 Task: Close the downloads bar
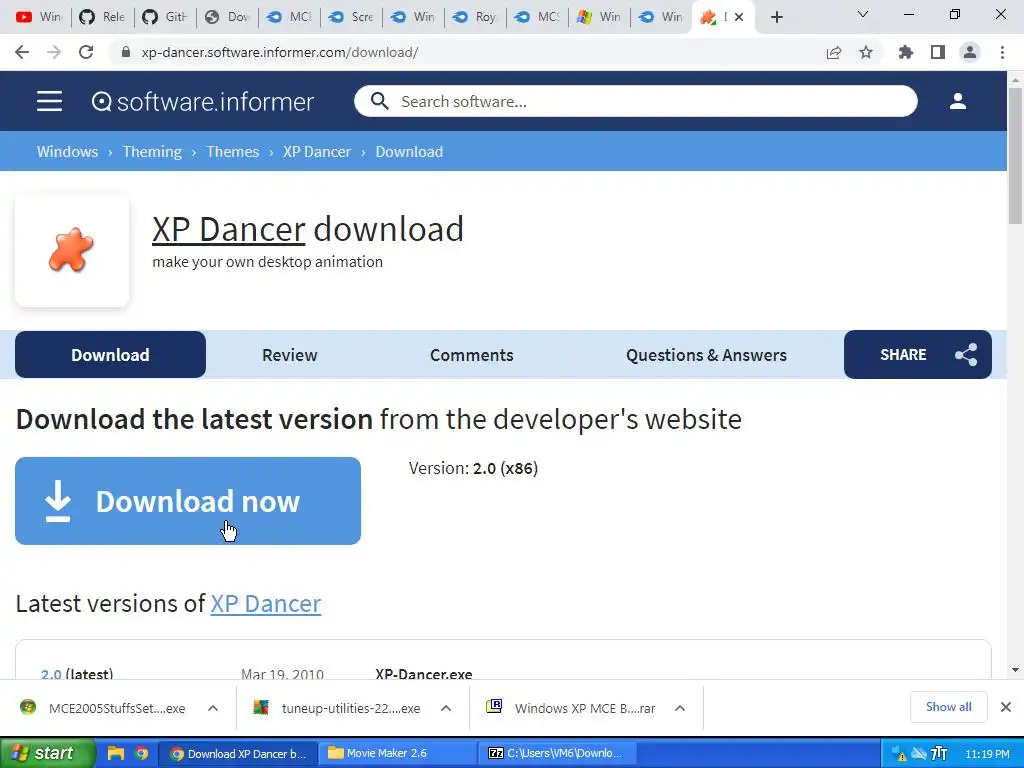pyautogui.click(x=1006, y=707)
